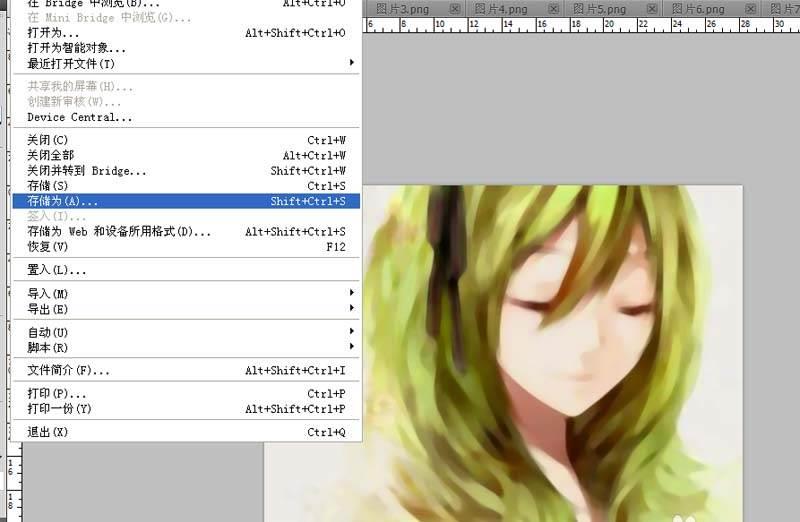Close the 图片3.png tab
Viewport: 800px width, 522px height.
click(x=455, y=9)
